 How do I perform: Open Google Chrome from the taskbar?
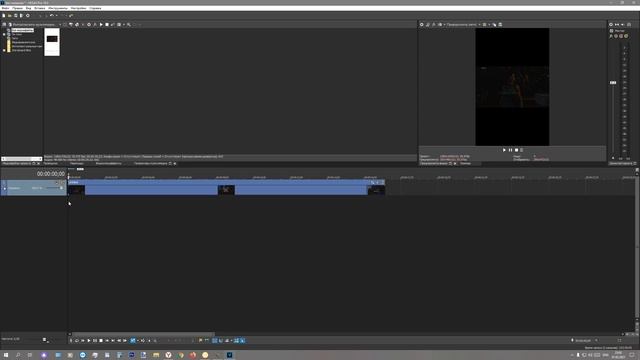point(180,355)
